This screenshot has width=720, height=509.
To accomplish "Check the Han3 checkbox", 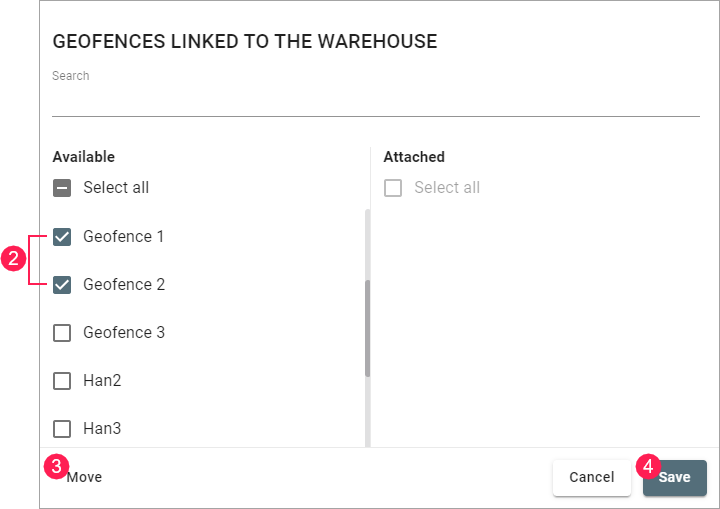I will pos(62,429).
